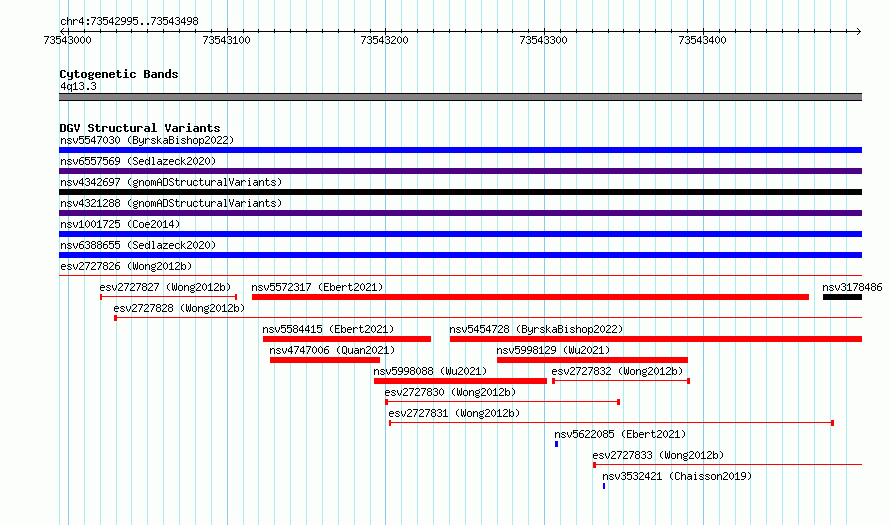Click the 73543100 ruler position label

[x=226, y=40]
